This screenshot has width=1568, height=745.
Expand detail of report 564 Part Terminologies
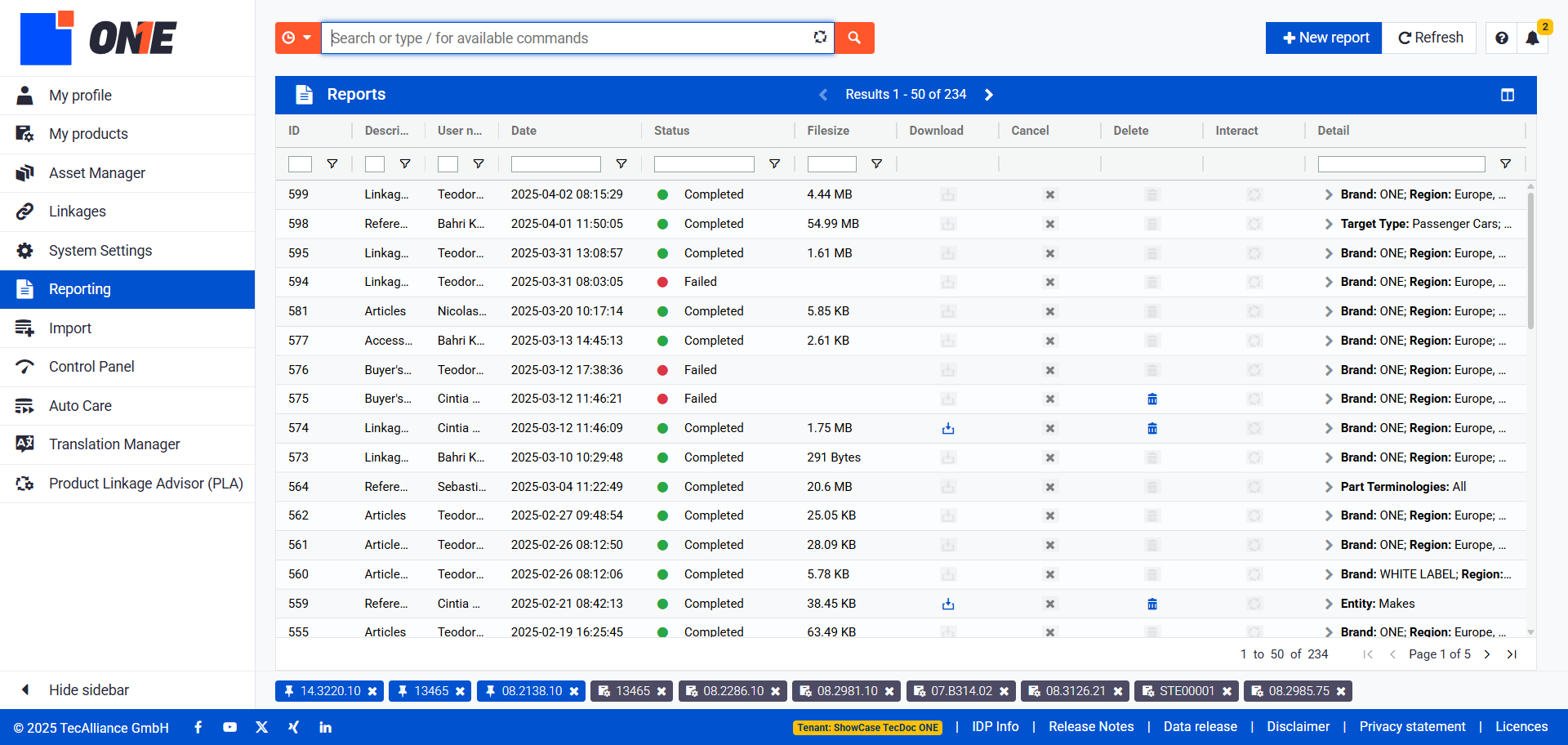pyautogui.click(x=1329, y=487)
